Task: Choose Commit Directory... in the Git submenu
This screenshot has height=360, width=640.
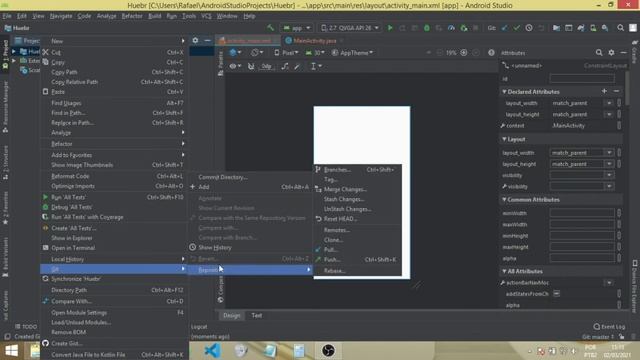Action: pos(250,177)
